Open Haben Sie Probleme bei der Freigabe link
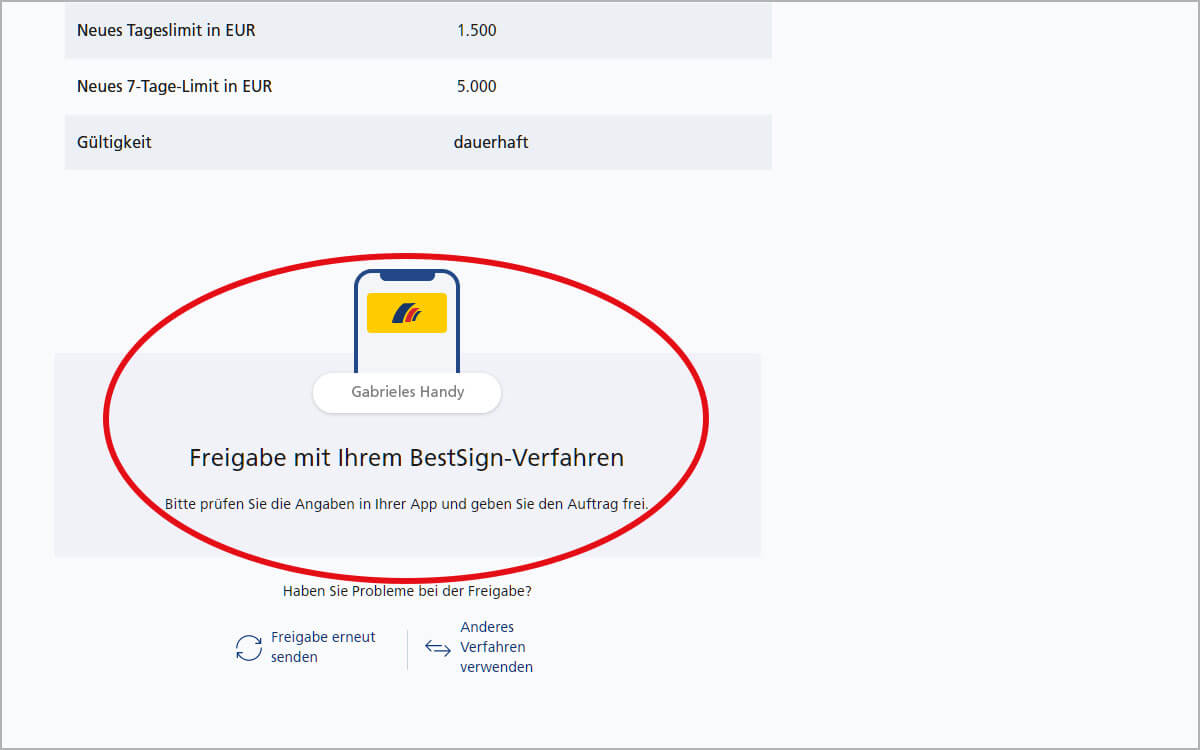This screenshot has width=1200, height=750. point(405,590)
